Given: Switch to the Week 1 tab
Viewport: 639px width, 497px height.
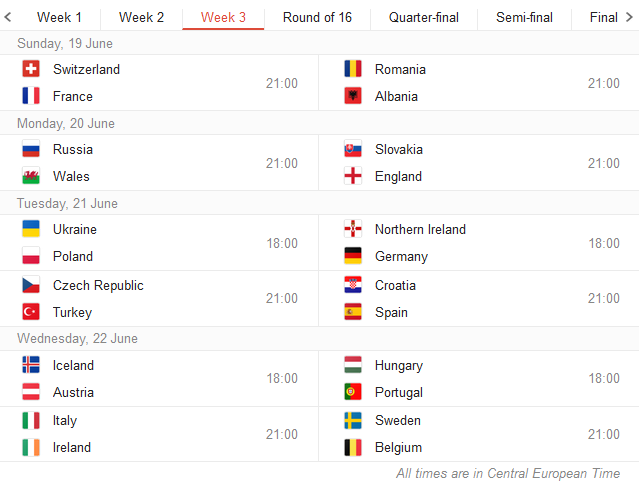Looking at the screenshot, I should click(59, 18).
